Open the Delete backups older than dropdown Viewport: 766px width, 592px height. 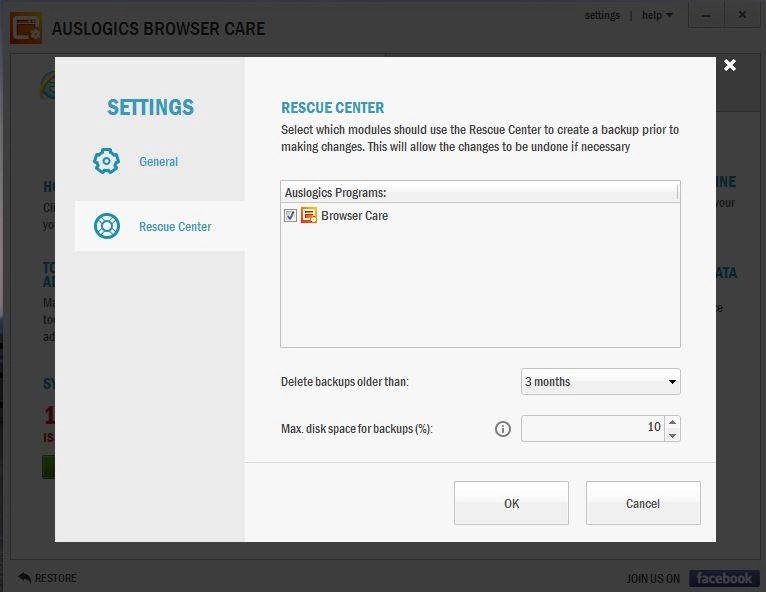click(600, 381)
